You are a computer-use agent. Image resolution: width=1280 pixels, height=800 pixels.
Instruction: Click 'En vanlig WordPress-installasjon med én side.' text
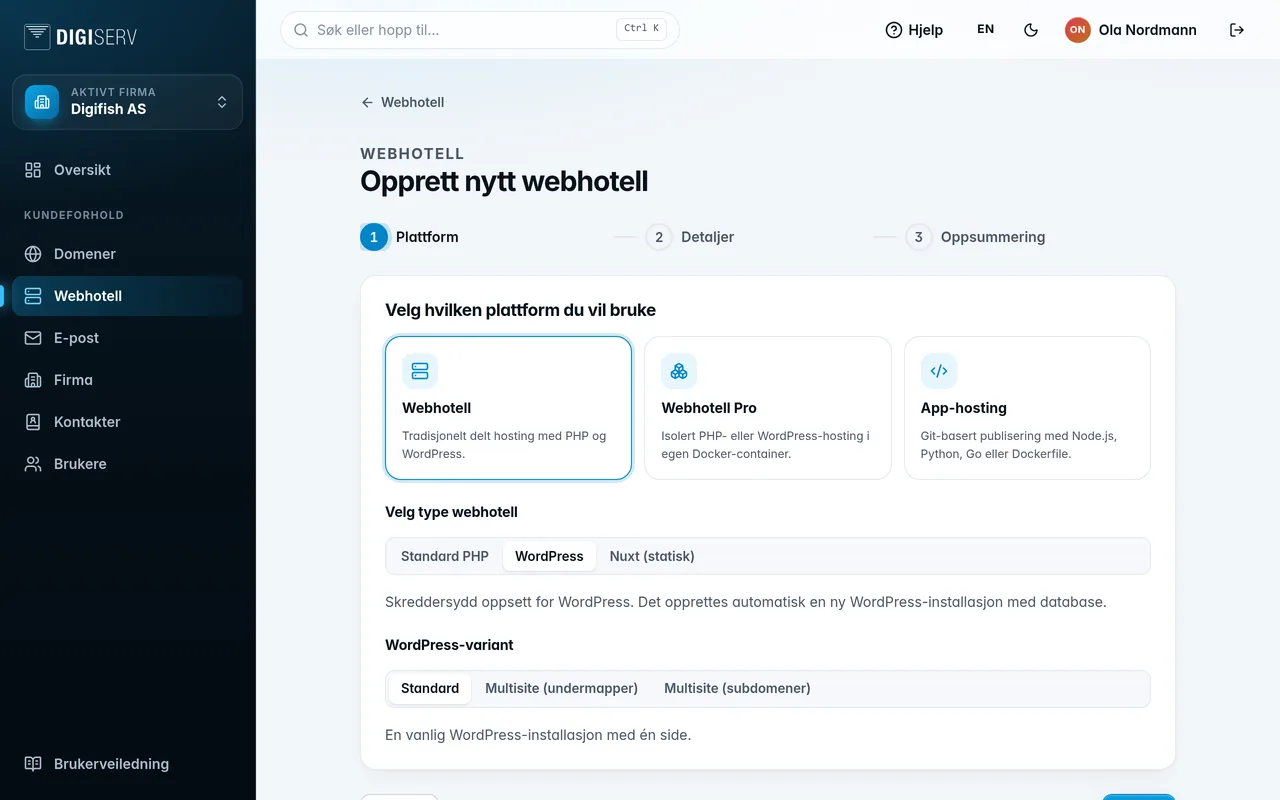coord(538,735)
